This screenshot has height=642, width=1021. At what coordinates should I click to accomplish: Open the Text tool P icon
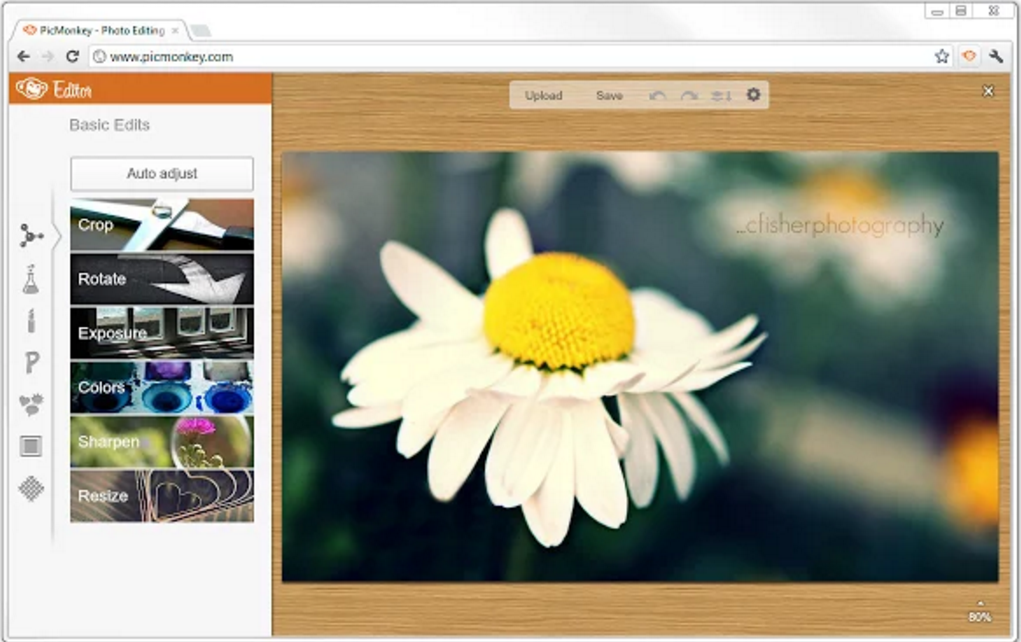coord(31,363)
